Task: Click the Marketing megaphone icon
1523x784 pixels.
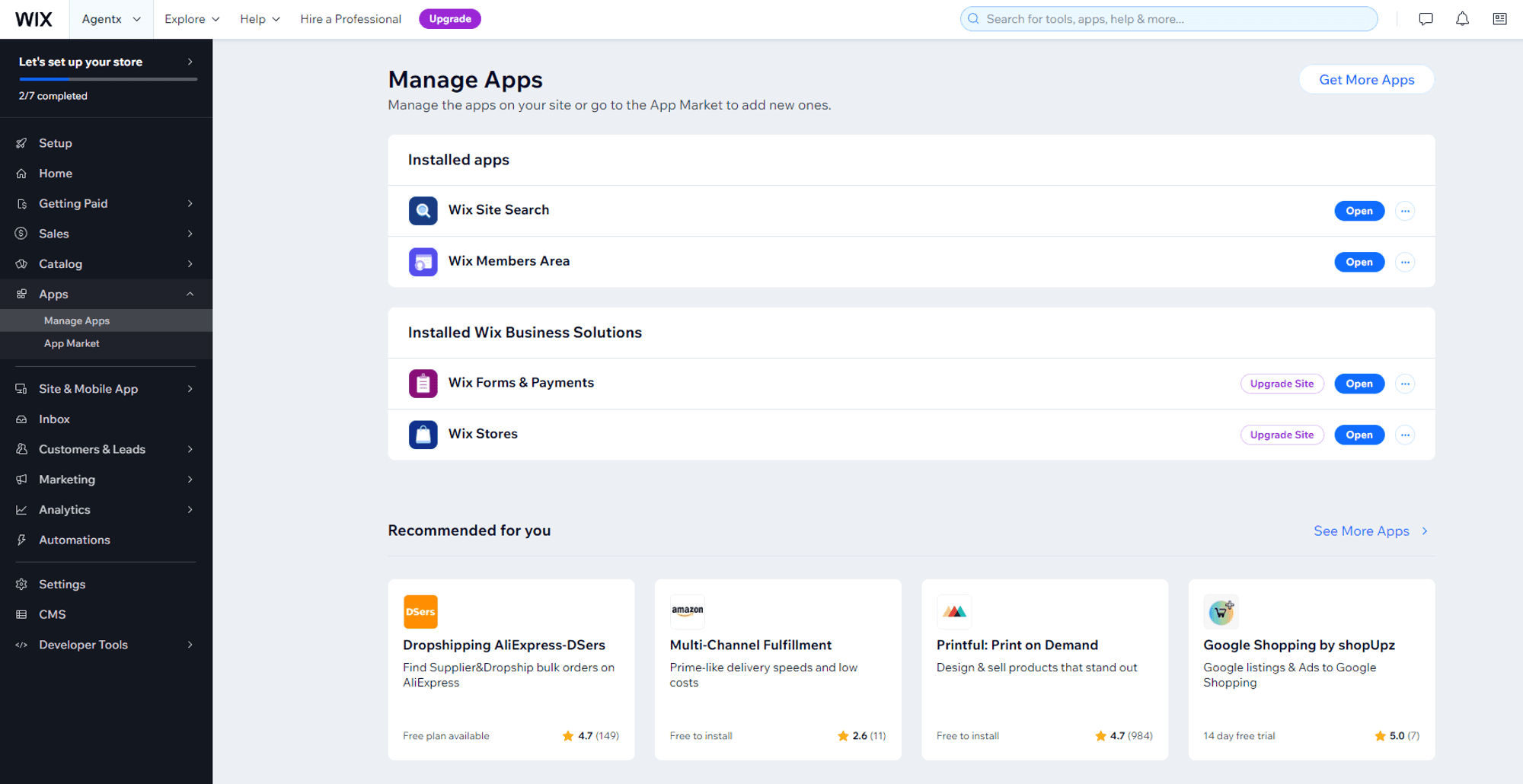Action: (21, 480)
